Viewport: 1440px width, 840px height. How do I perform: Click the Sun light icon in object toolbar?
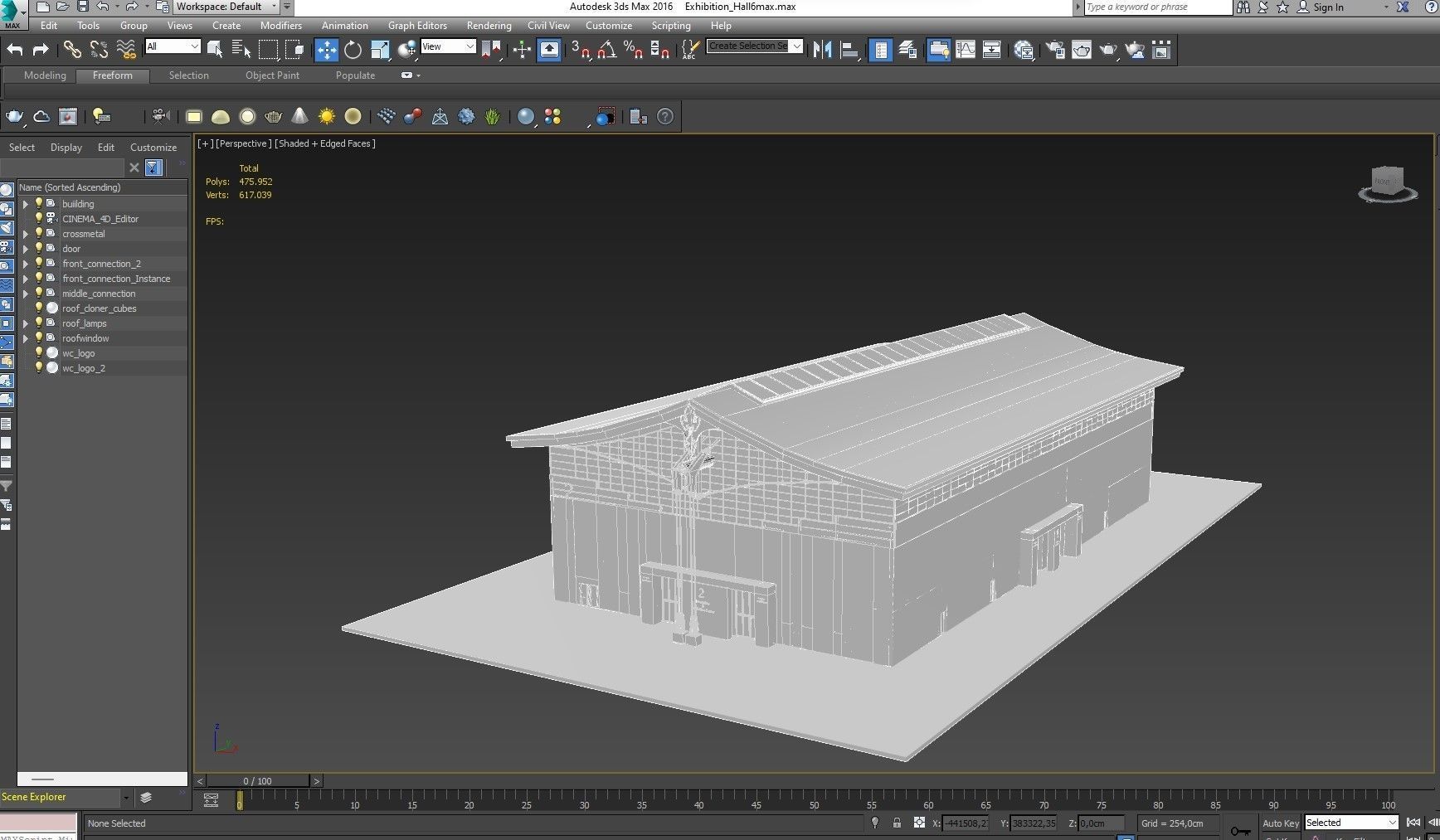(327, 117)
